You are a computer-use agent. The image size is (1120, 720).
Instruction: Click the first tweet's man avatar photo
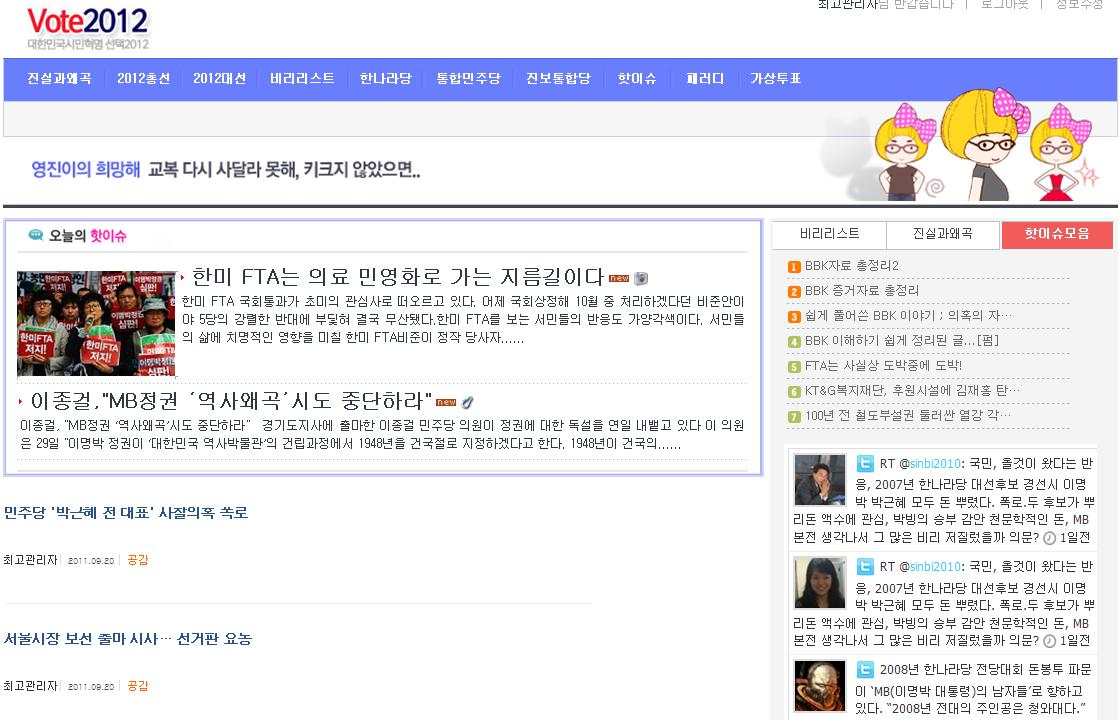pyautogui.click(x=820, y=480)
